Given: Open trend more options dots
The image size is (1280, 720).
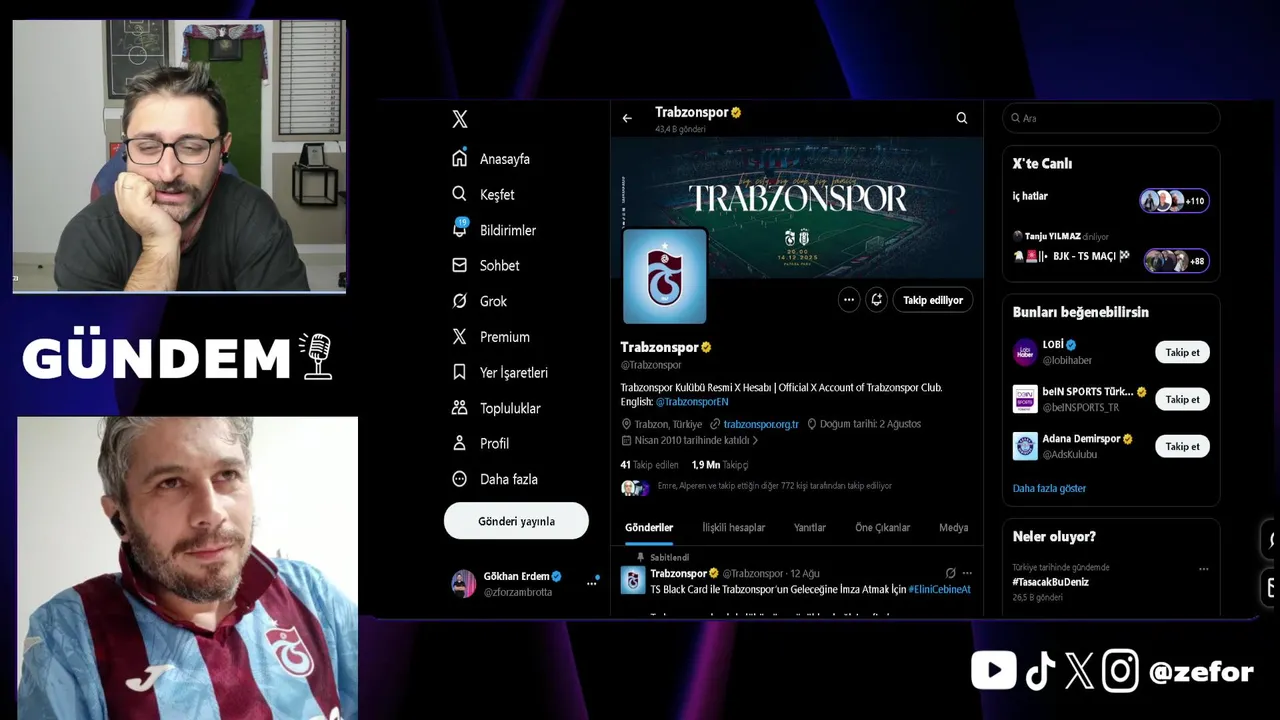Looking at the screenshot, I should (x=1204, y=569).
